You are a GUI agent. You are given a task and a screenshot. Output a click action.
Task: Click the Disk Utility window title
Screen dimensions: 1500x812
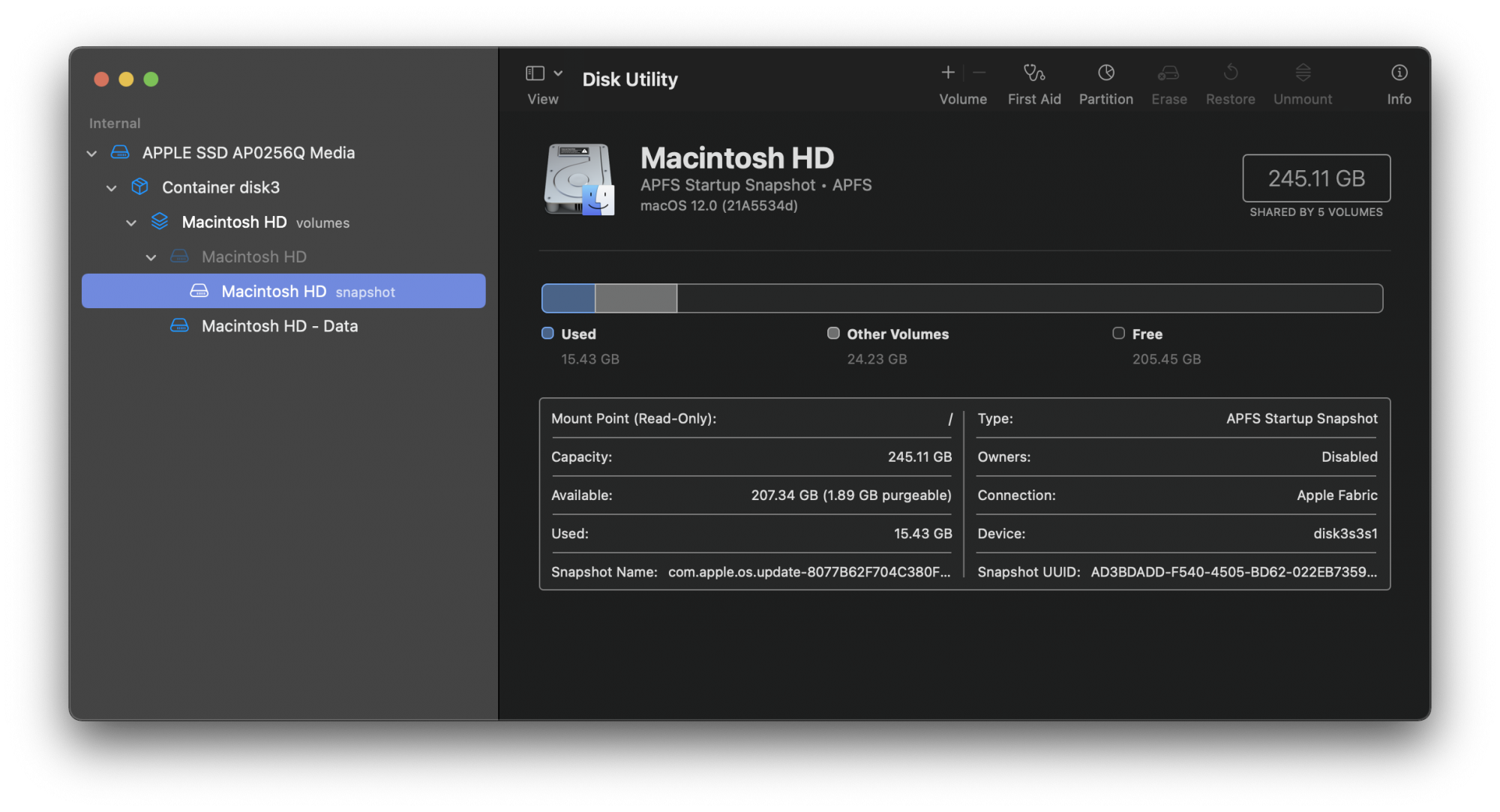tap(630, 79)
